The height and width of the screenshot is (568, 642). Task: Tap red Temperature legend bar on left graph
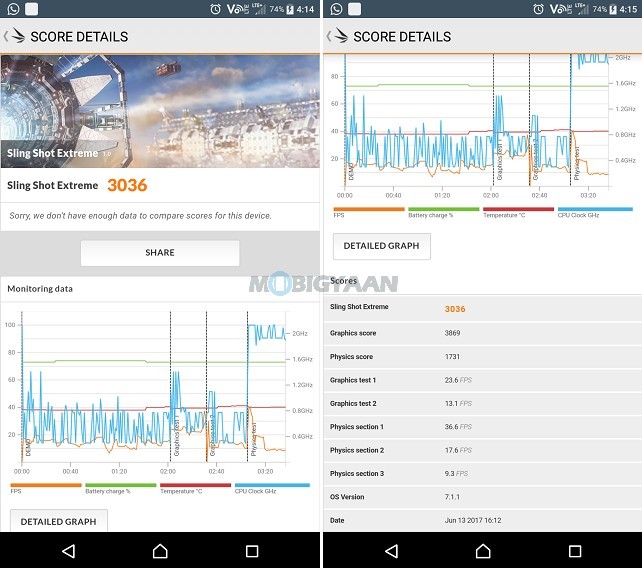point(196,485)
